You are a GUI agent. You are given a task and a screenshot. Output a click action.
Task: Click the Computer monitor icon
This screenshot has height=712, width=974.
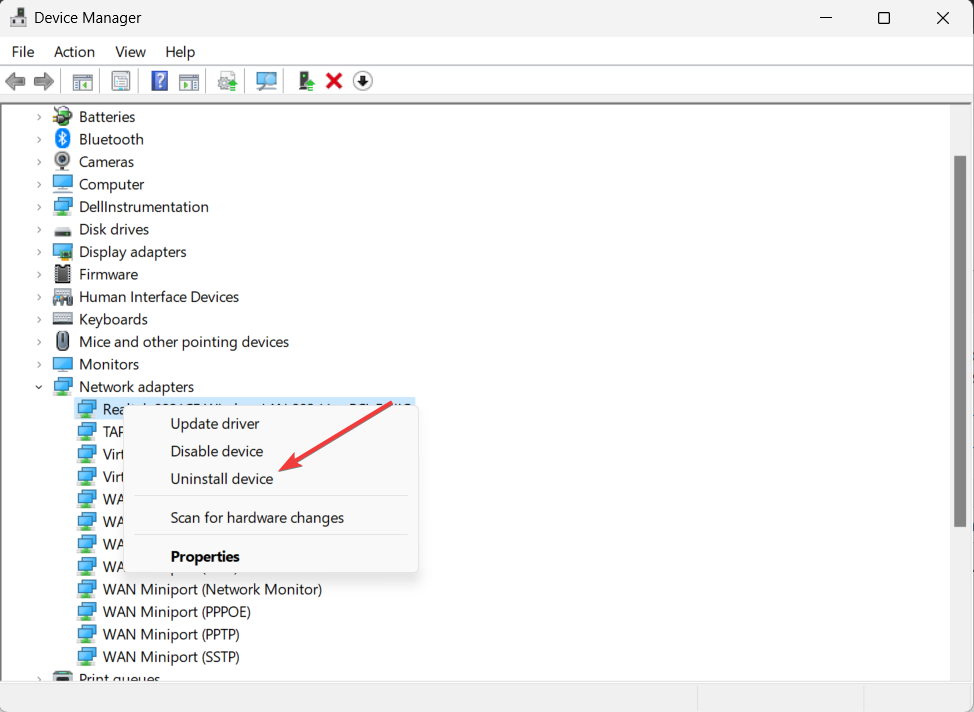62,184
